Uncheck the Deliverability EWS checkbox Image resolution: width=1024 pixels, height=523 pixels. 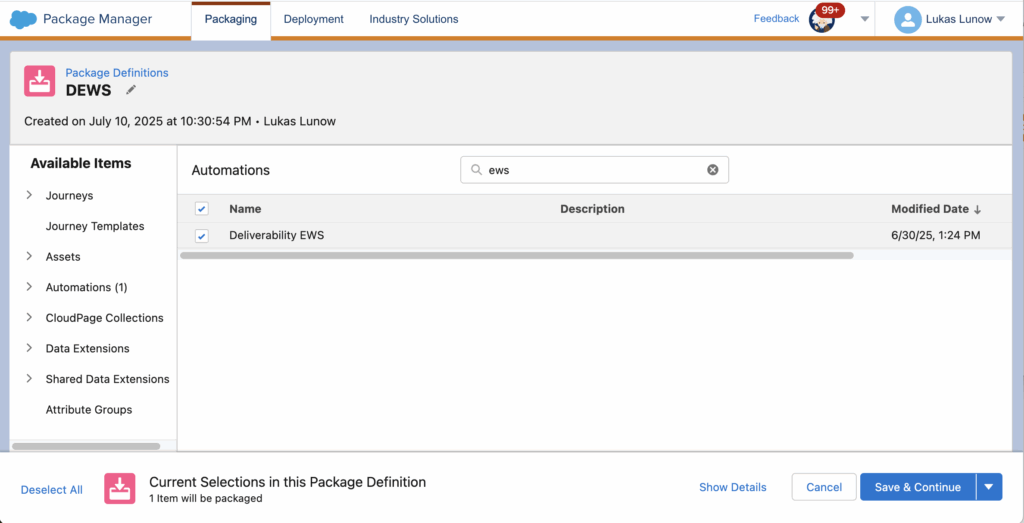pos(202,236)
